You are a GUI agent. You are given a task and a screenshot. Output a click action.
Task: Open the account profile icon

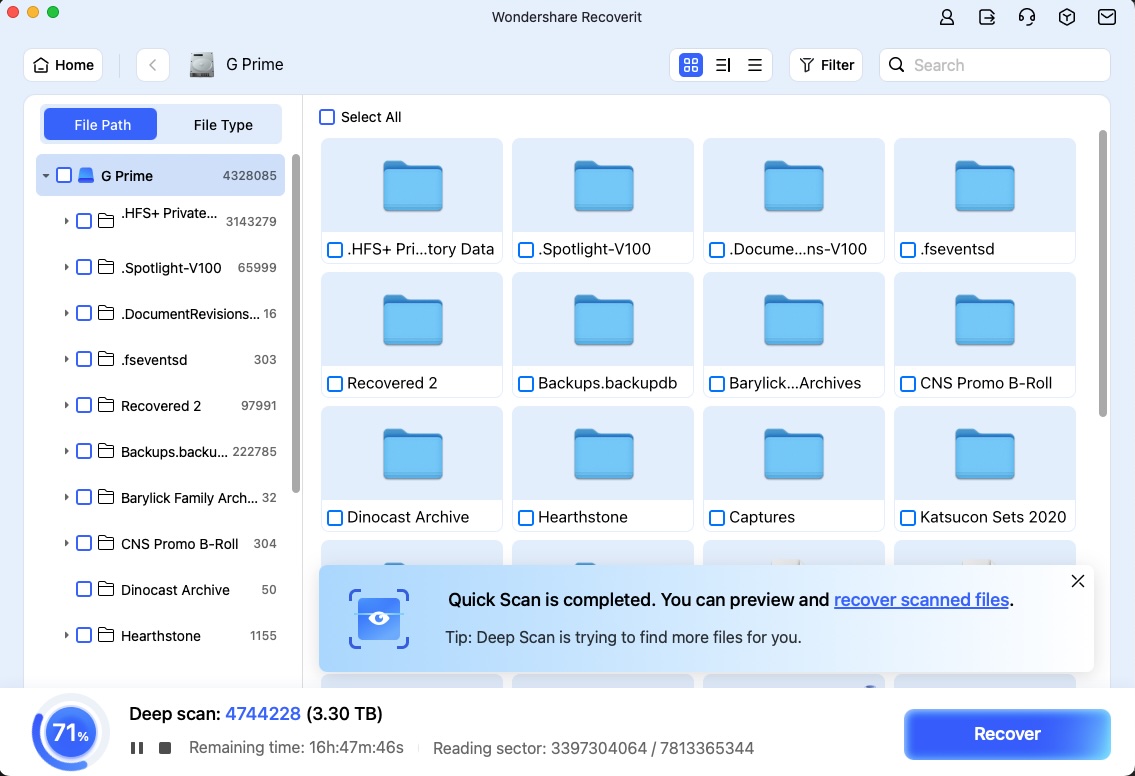[947, 17]
